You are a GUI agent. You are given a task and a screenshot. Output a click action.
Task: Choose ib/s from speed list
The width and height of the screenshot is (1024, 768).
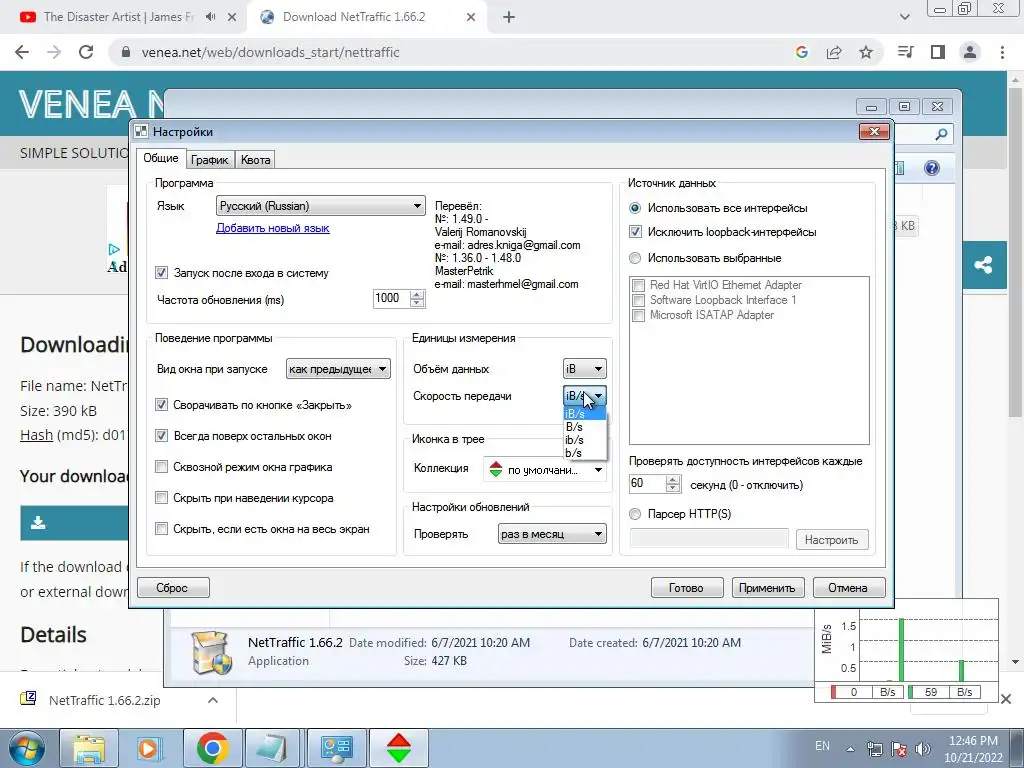click(584, 440)
